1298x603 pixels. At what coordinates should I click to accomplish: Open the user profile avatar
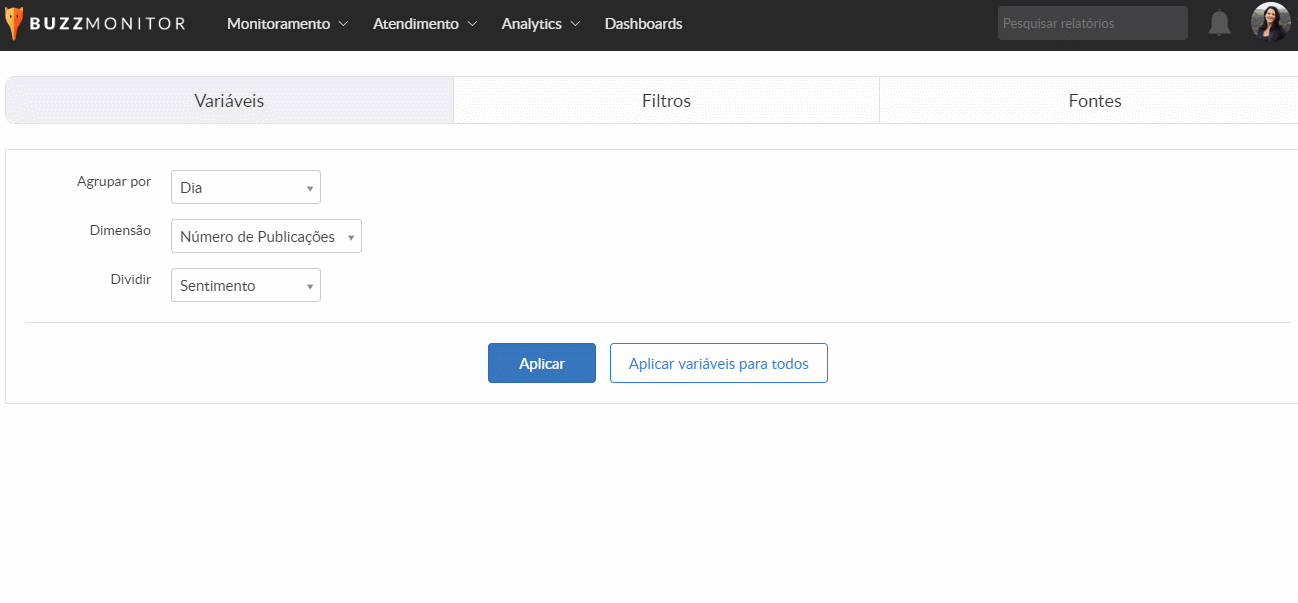pyautogui.click(x=1270, y=22)
